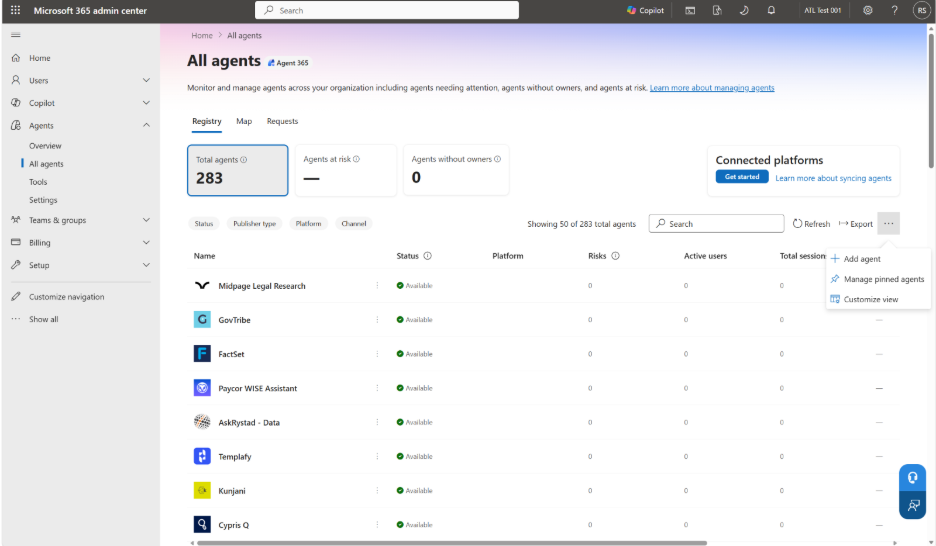
Task: Open more options for Paycor WISE Assistant
Action: pyautogui.click(x=377, y=388)
